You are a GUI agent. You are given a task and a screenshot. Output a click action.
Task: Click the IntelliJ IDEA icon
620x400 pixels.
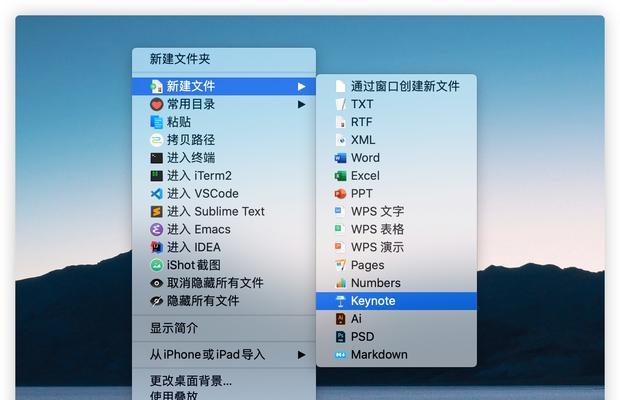(157, 247)
